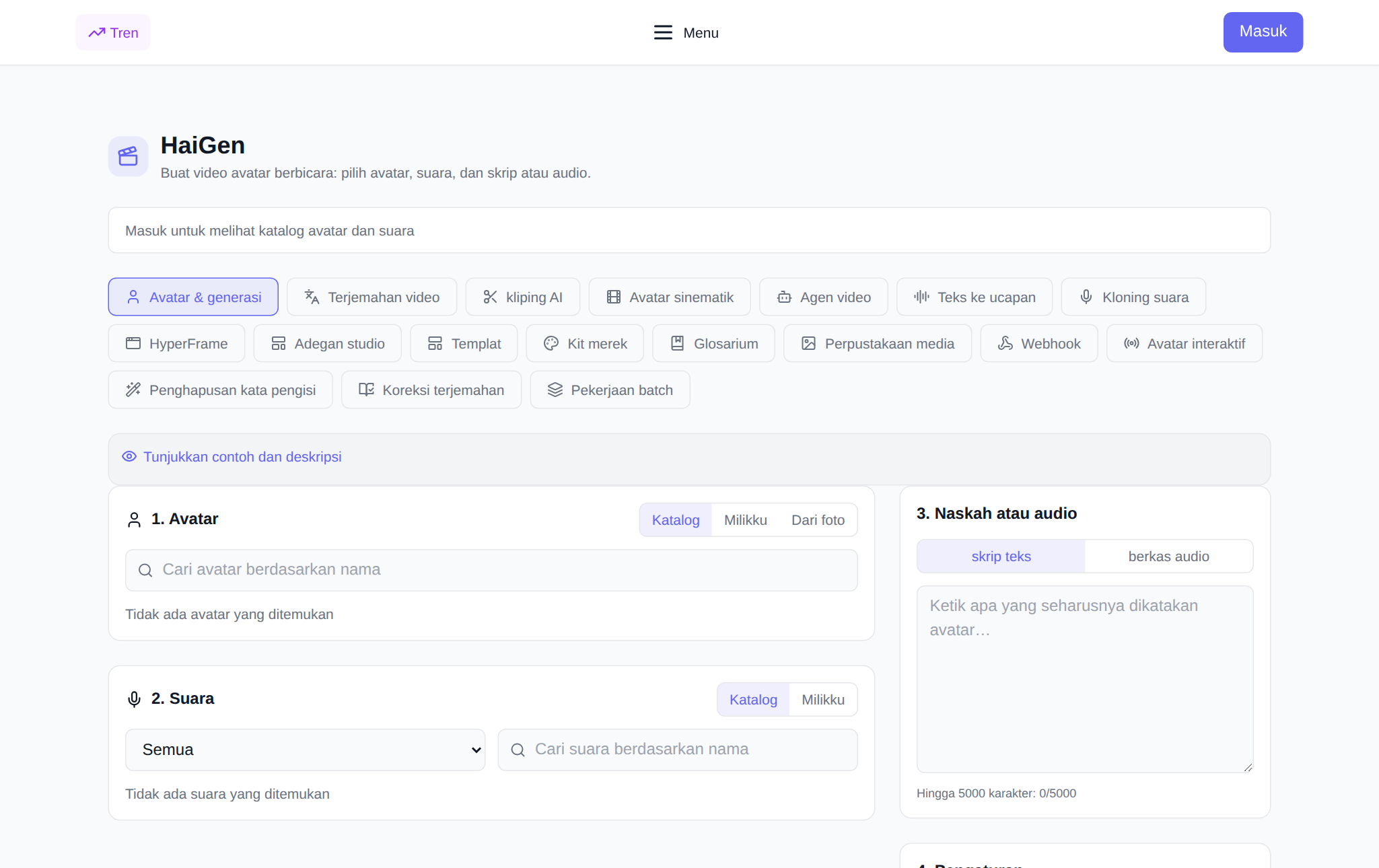Switch to skrip teks input mode

pos(1001,556)
